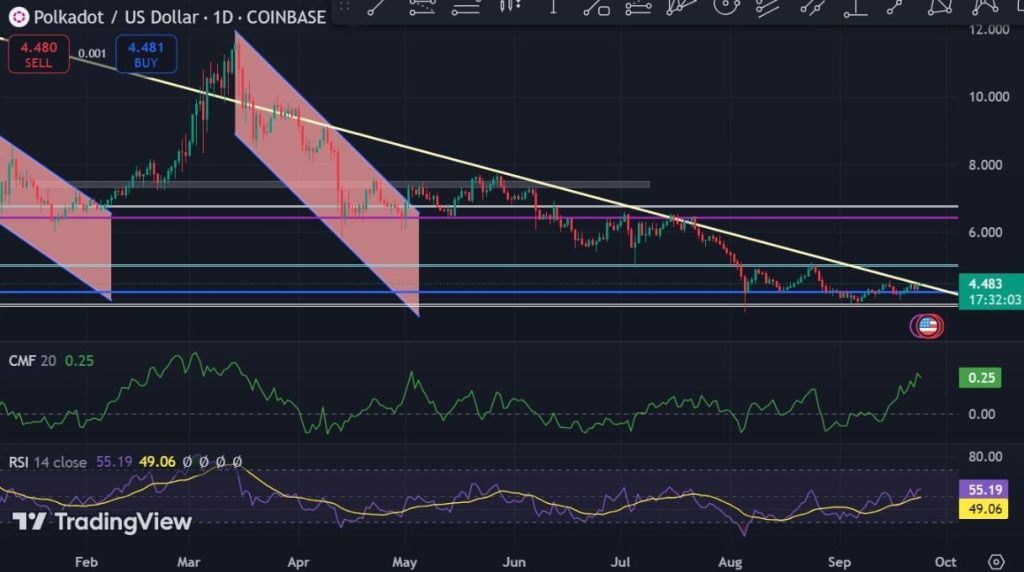Click the yellow RSI MA label 49.06
The height and width of the screenshot is (572, 1024).
pos(984,509)
